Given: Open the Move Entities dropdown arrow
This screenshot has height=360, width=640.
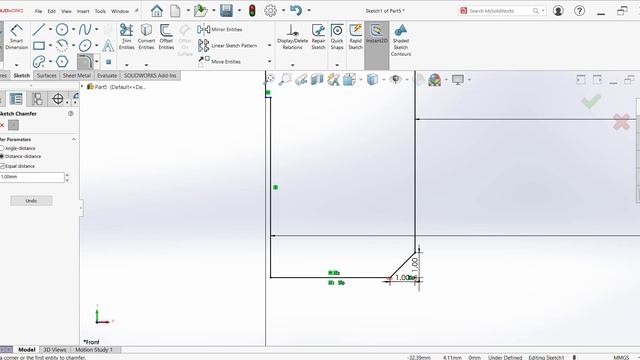Looking at the screenshot, I should tap(269, 61).
